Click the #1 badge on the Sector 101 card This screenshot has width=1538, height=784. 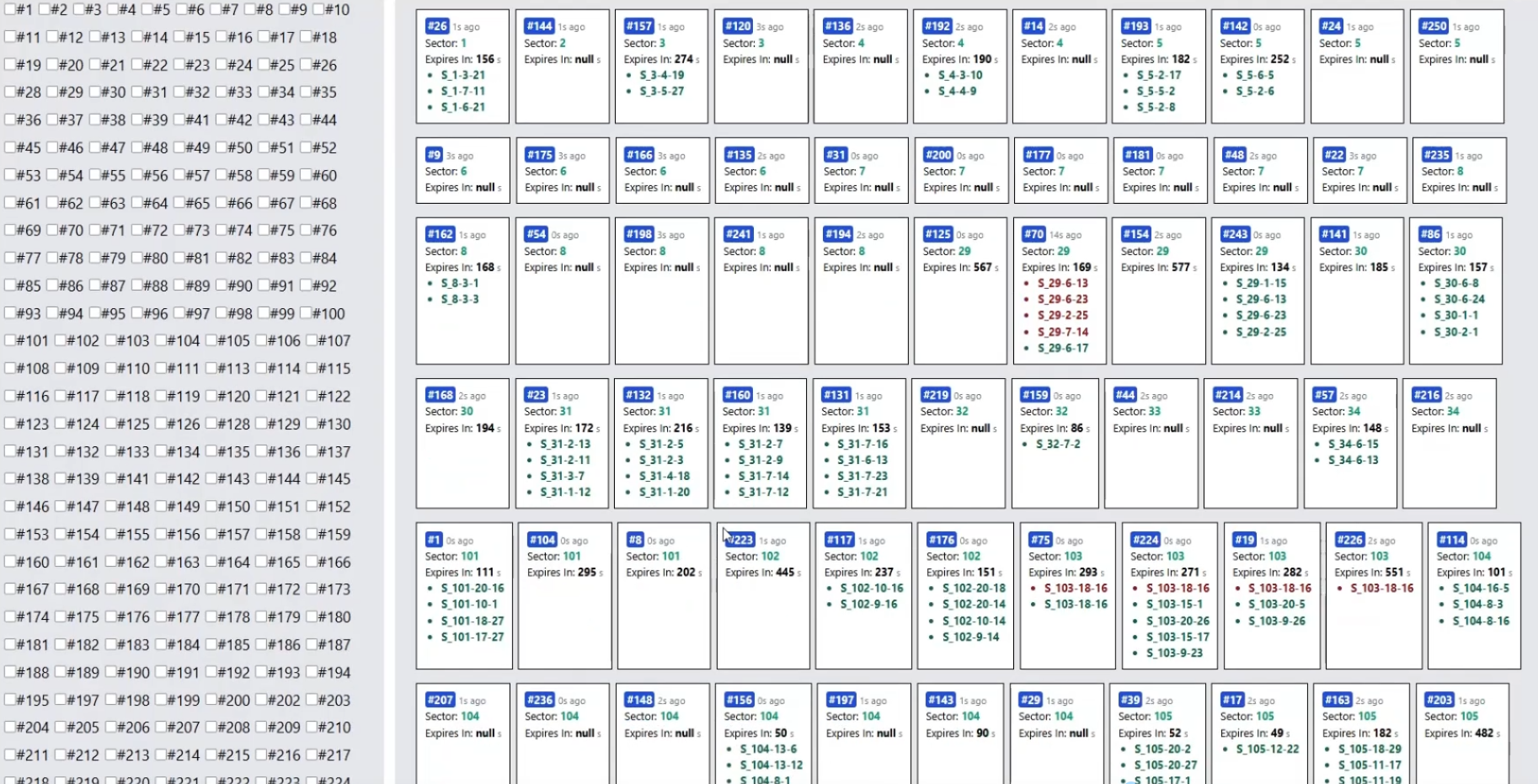point(434,540)
